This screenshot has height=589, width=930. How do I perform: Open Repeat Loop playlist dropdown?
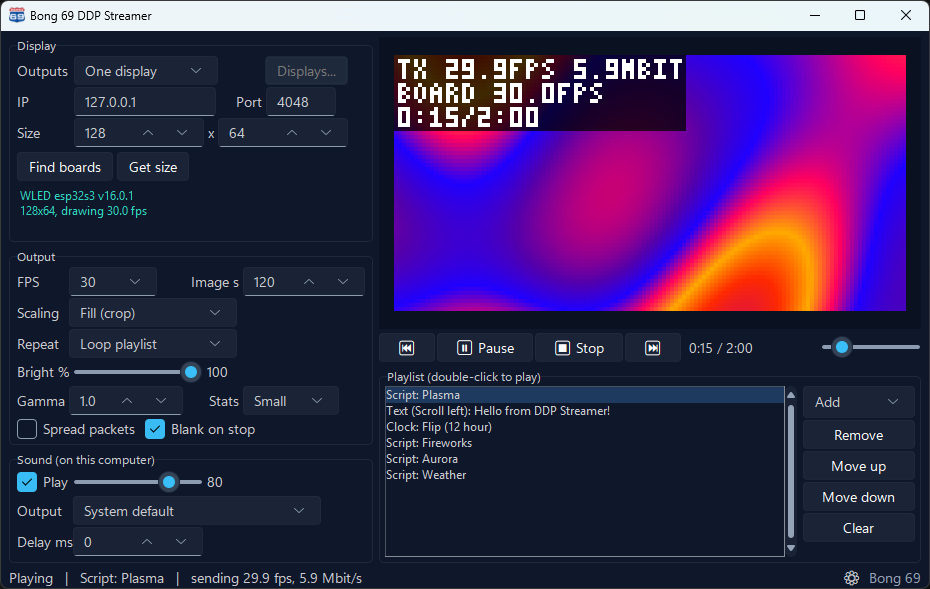153,344
